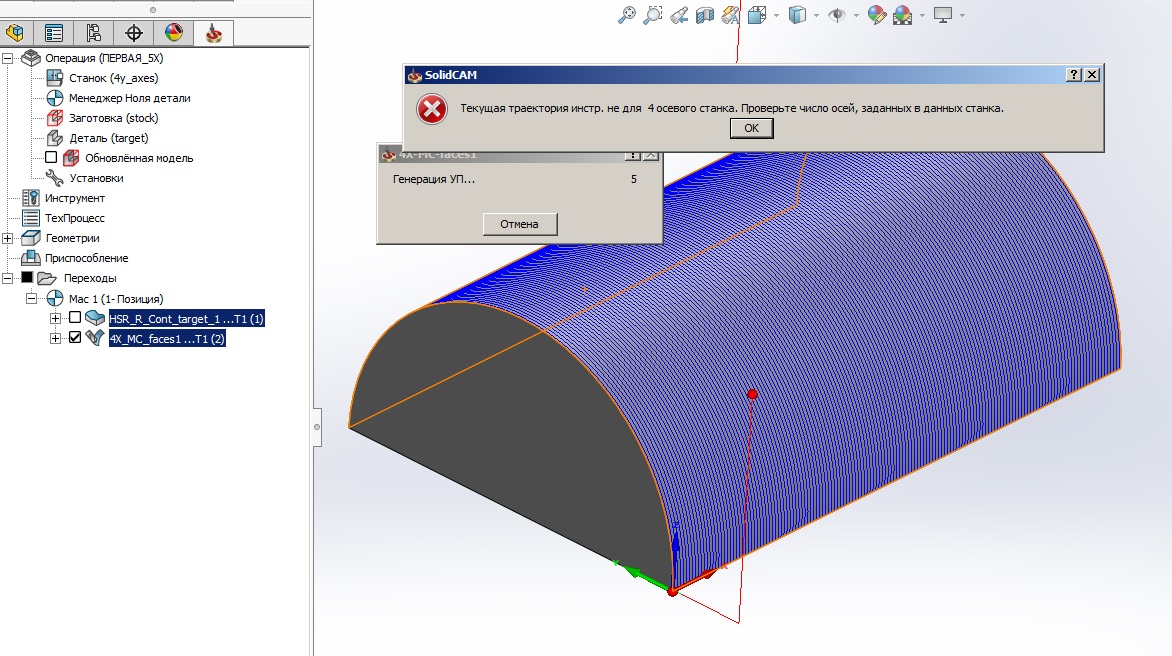
Task: Open the Apply Scene dropdown arrow
Action: pos(922,15)
